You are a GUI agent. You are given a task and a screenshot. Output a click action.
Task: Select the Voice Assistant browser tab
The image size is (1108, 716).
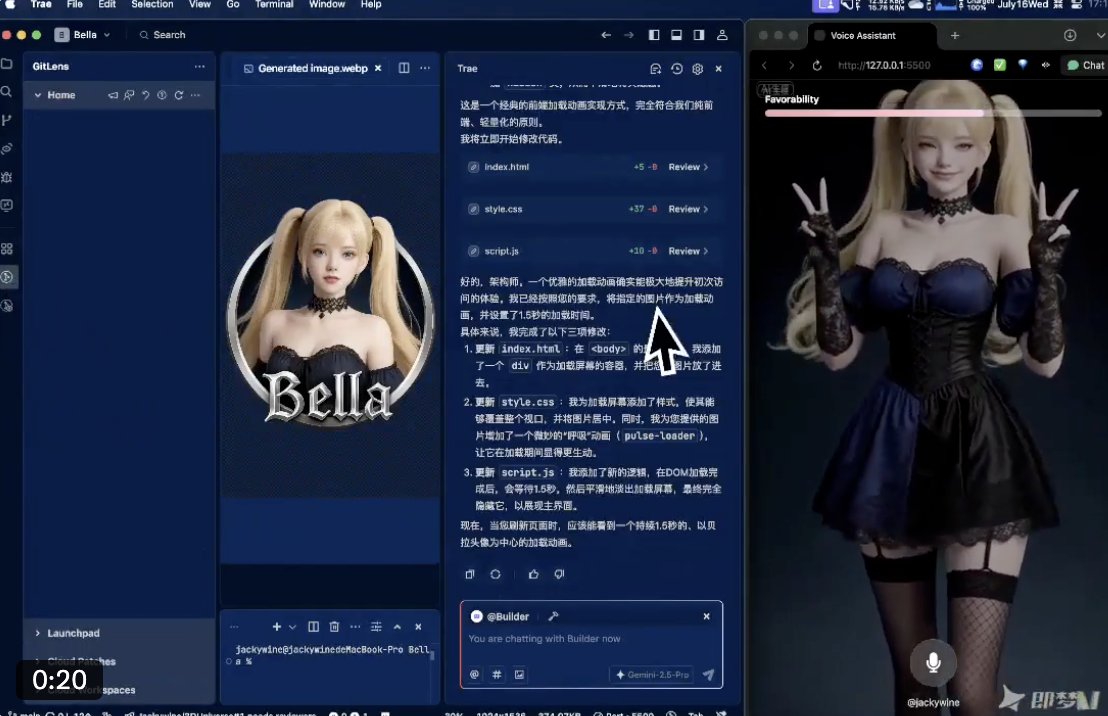click(871, 35)
